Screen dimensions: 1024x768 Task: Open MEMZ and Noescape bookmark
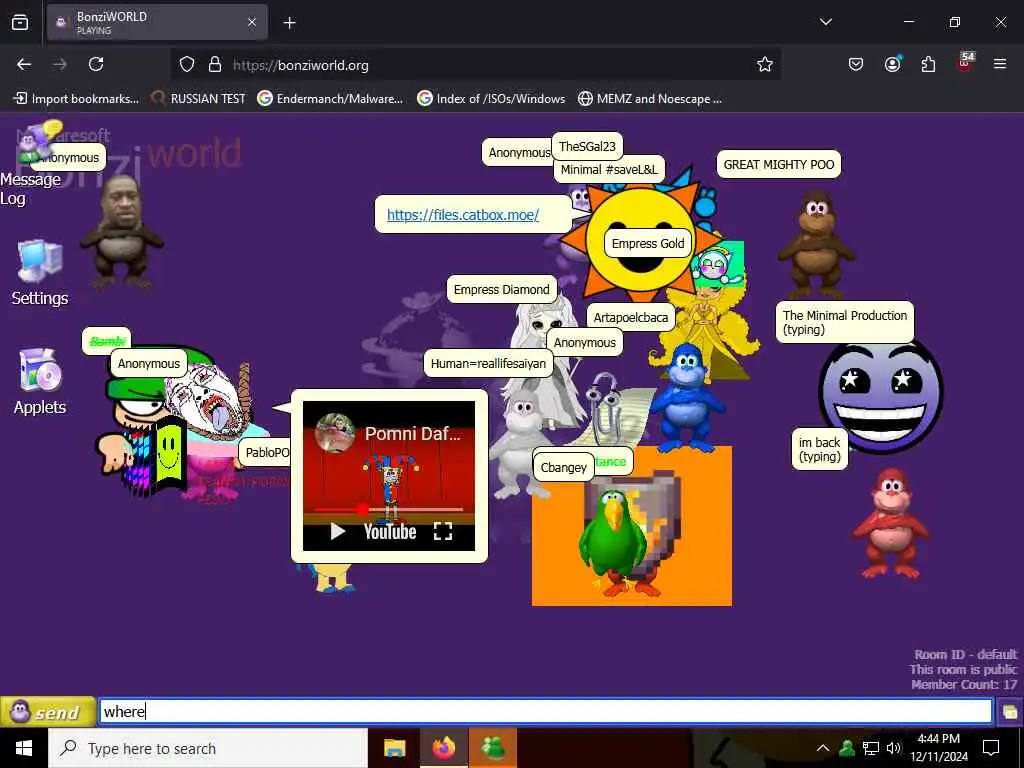click(x=650, y=99)
